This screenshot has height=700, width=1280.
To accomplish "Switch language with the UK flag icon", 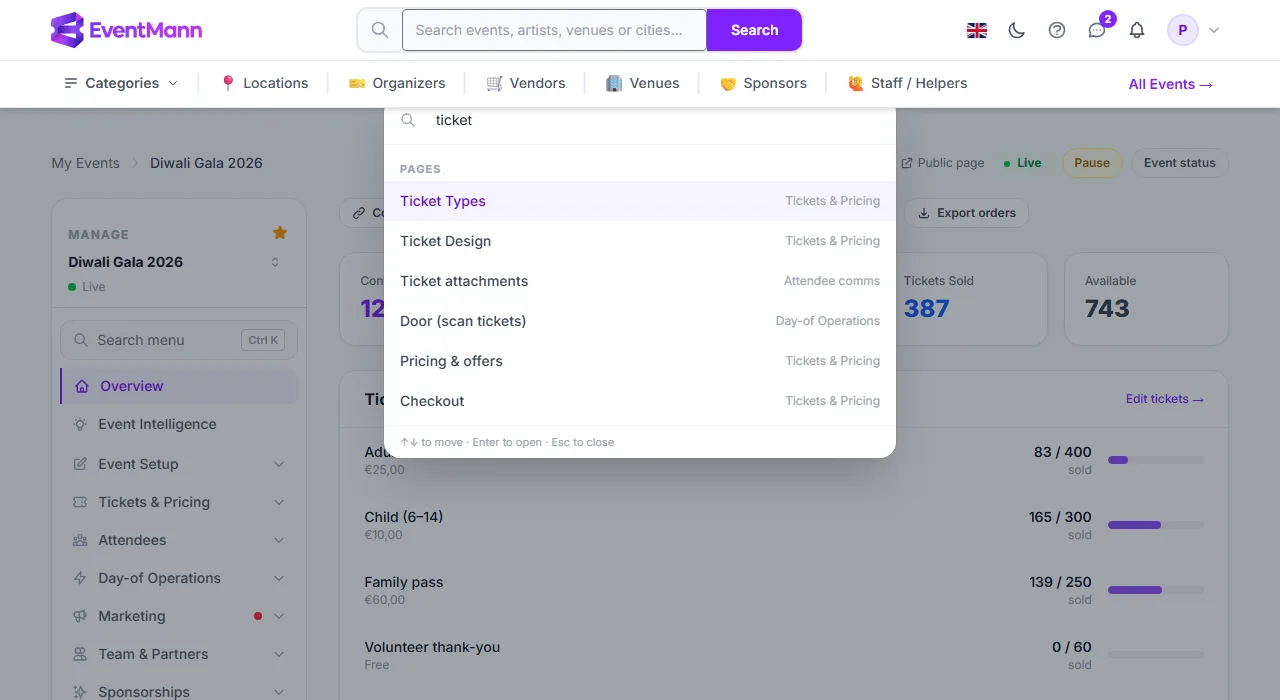I will pyautogui.click(x=977, y=31).
